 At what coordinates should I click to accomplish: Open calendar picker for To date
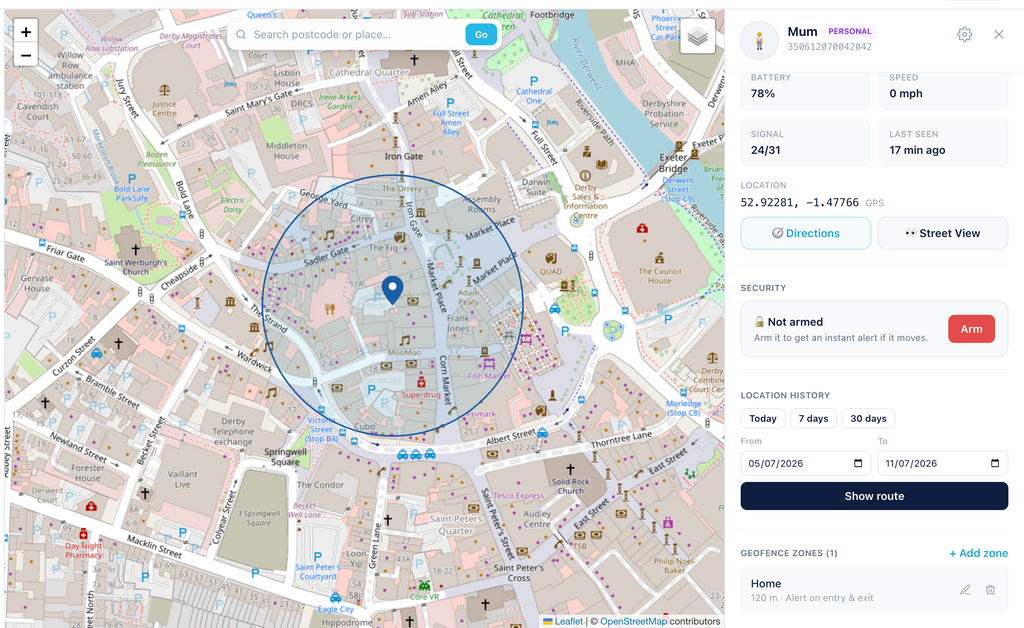point(995,463)
